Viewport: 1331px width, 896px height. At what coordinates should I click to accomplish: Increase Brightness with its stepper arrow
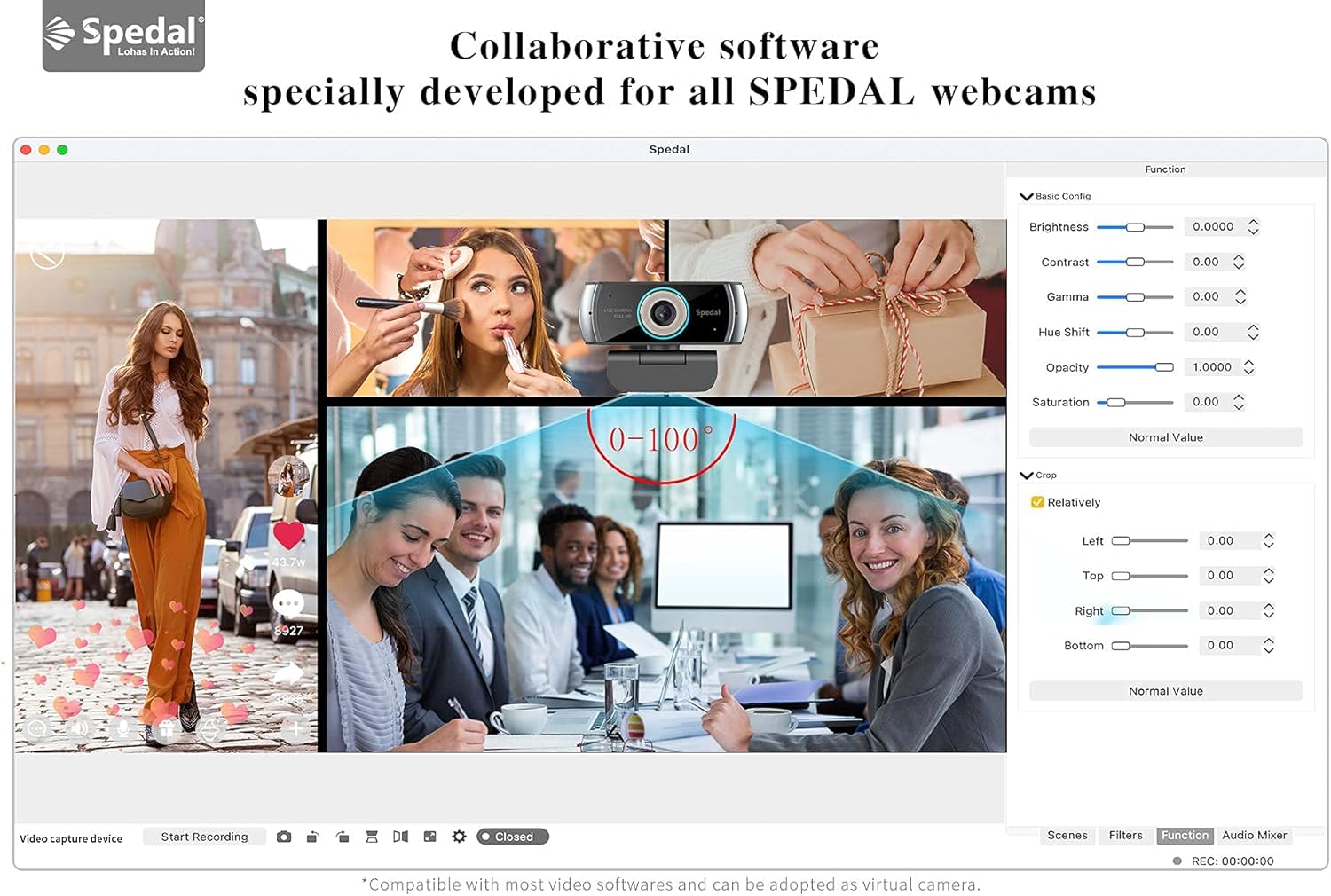pyautogui.click(x=1253, y=223)
